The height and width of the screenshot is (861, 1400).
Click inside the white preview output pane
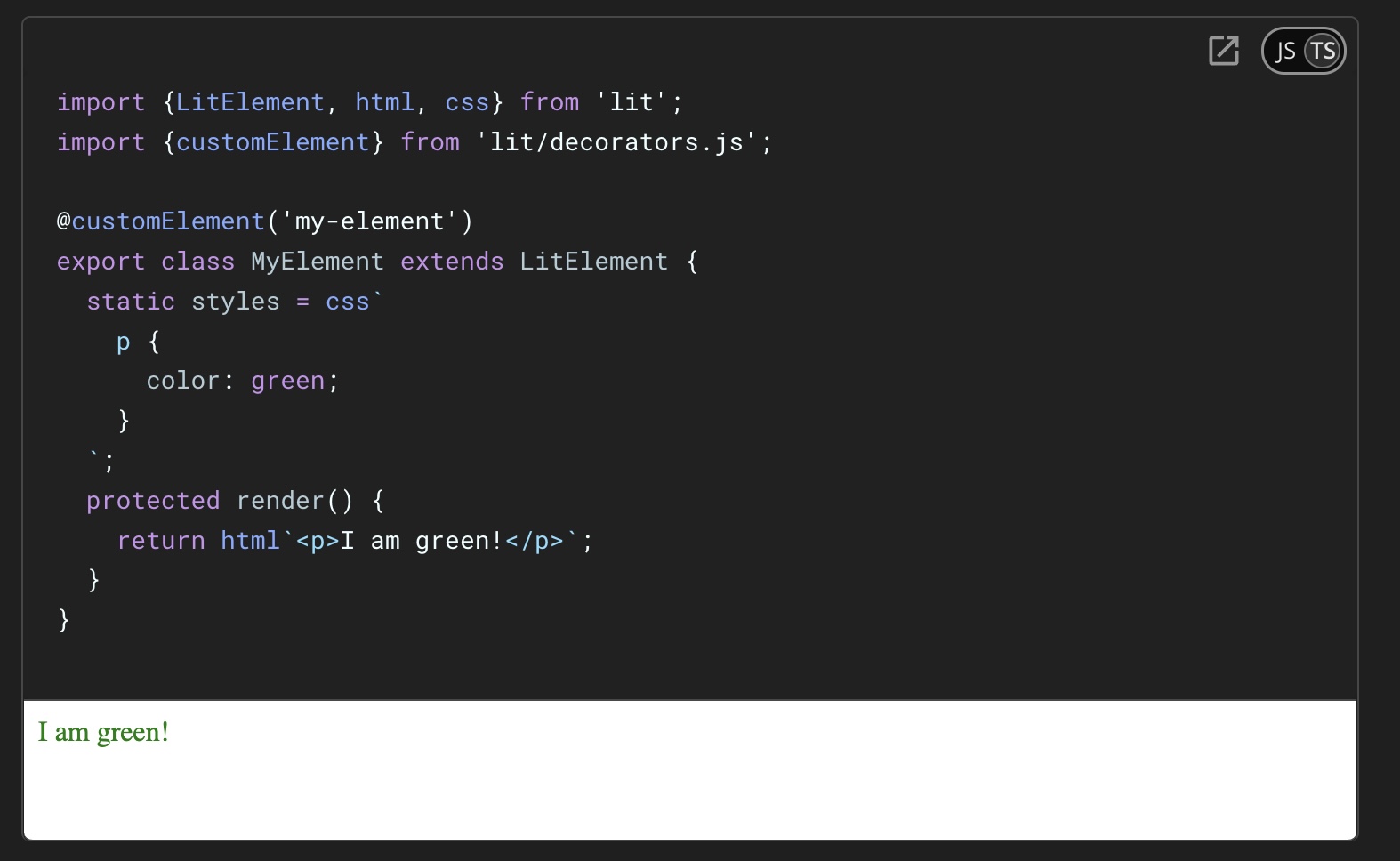689,783
